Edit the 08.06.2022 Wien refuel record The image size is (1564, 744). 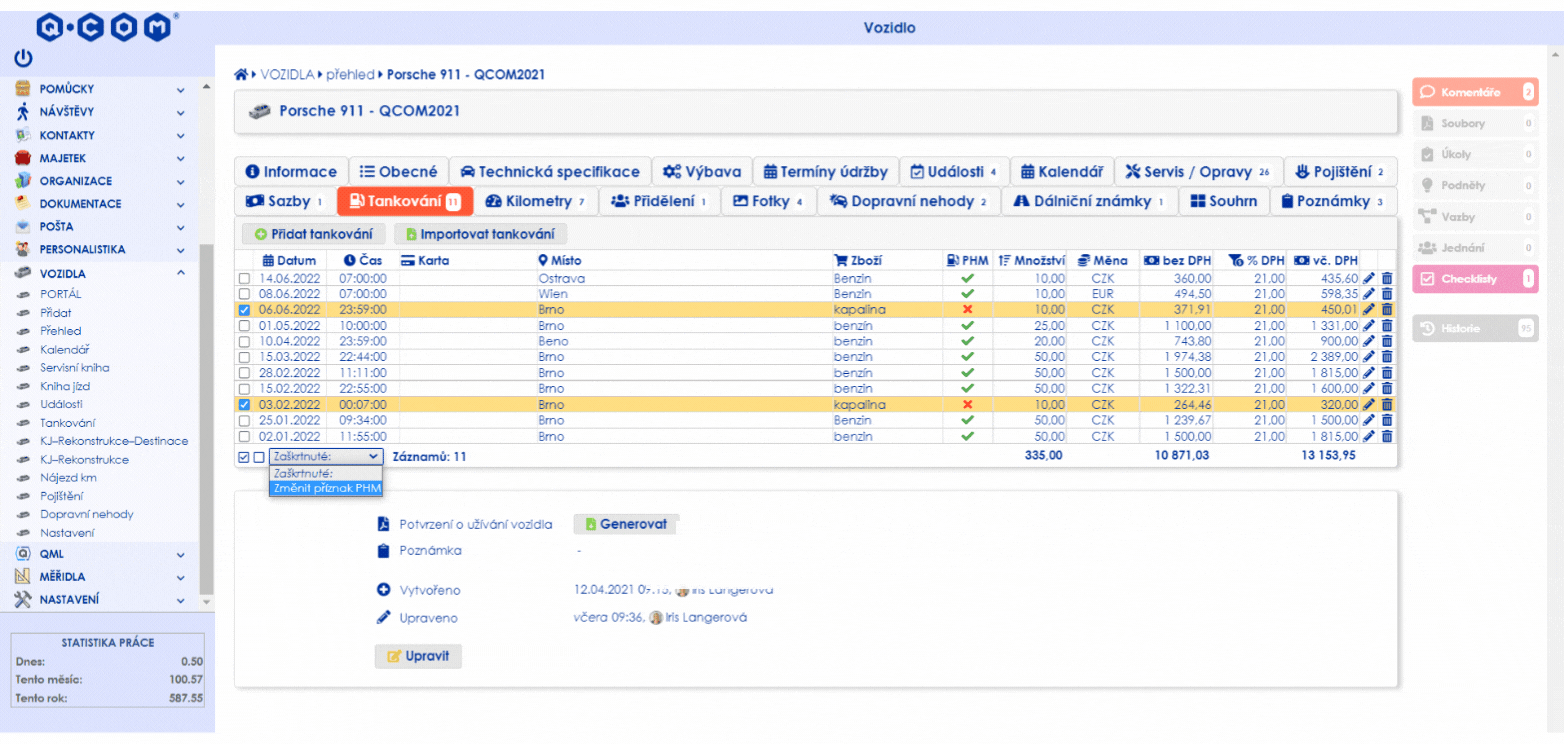[x=1369, y=294]
